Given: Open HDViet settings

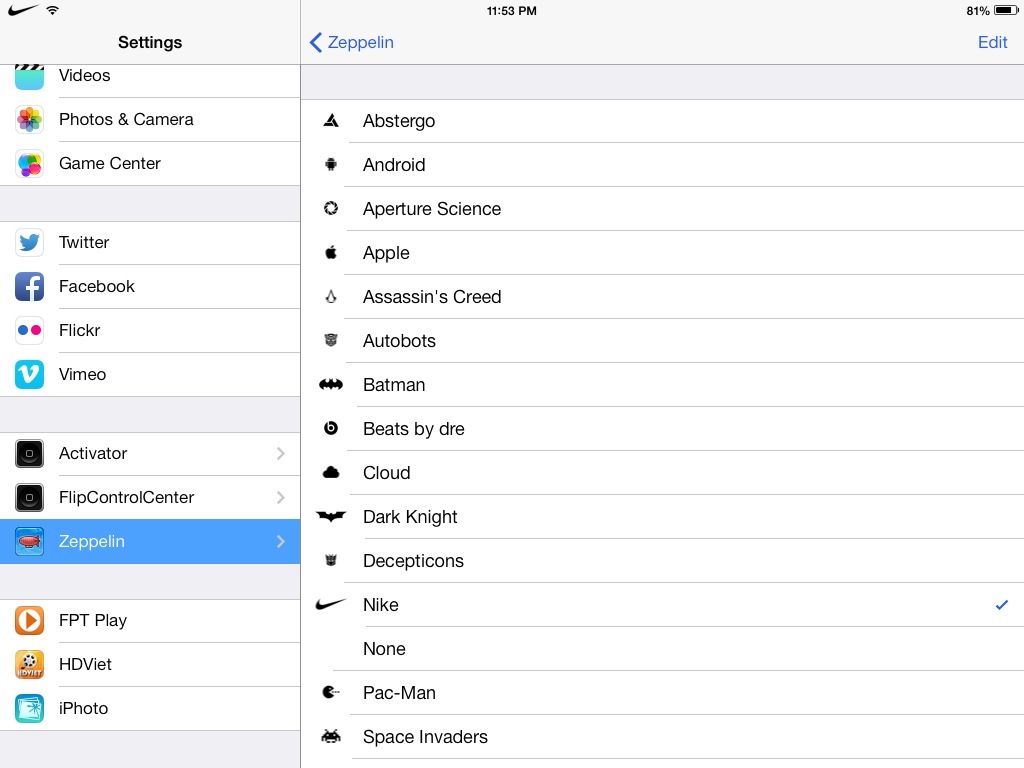Looking at the screenshot, I should (x=150, y=664).
